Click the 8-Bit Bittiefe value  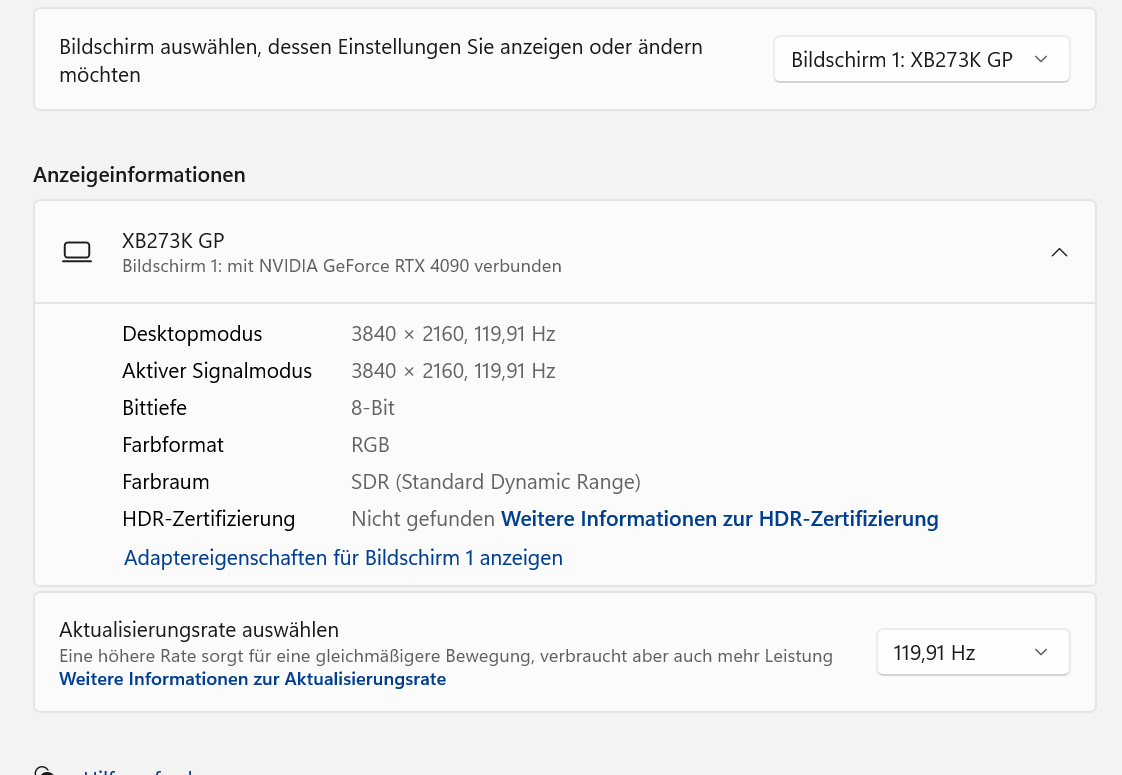(x=372, y=408)
